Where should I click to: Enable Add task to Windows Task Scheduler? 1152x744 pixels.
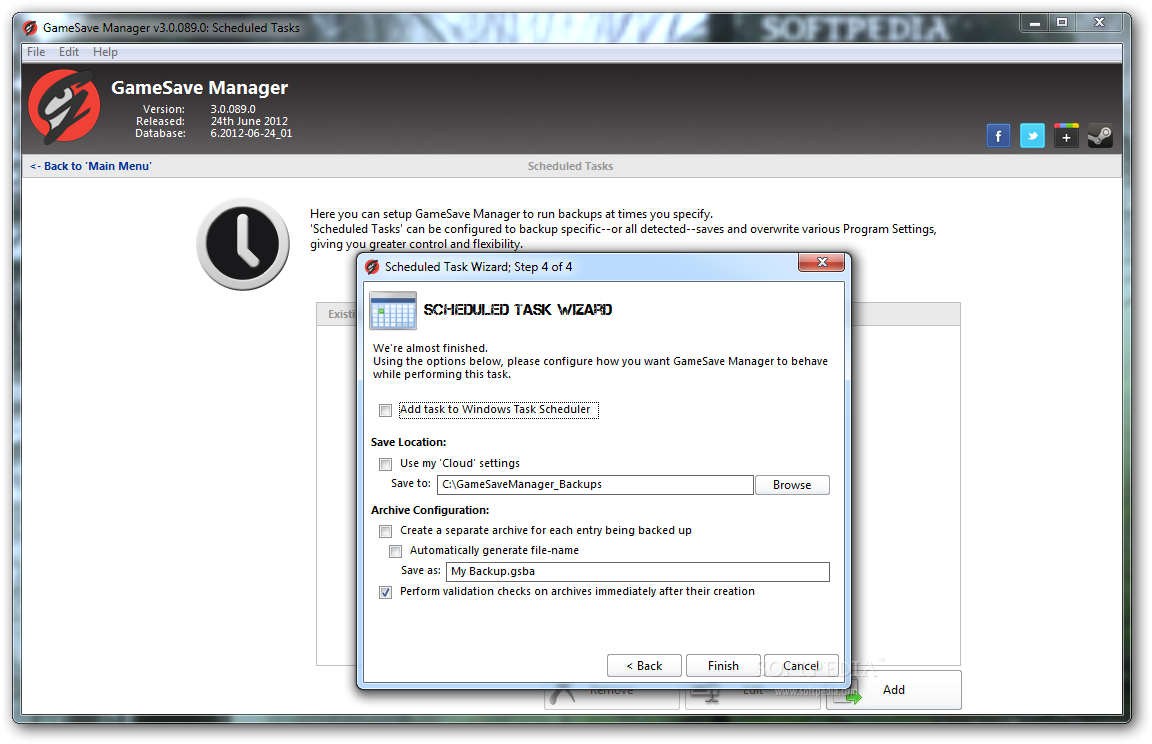pos(385,410)
